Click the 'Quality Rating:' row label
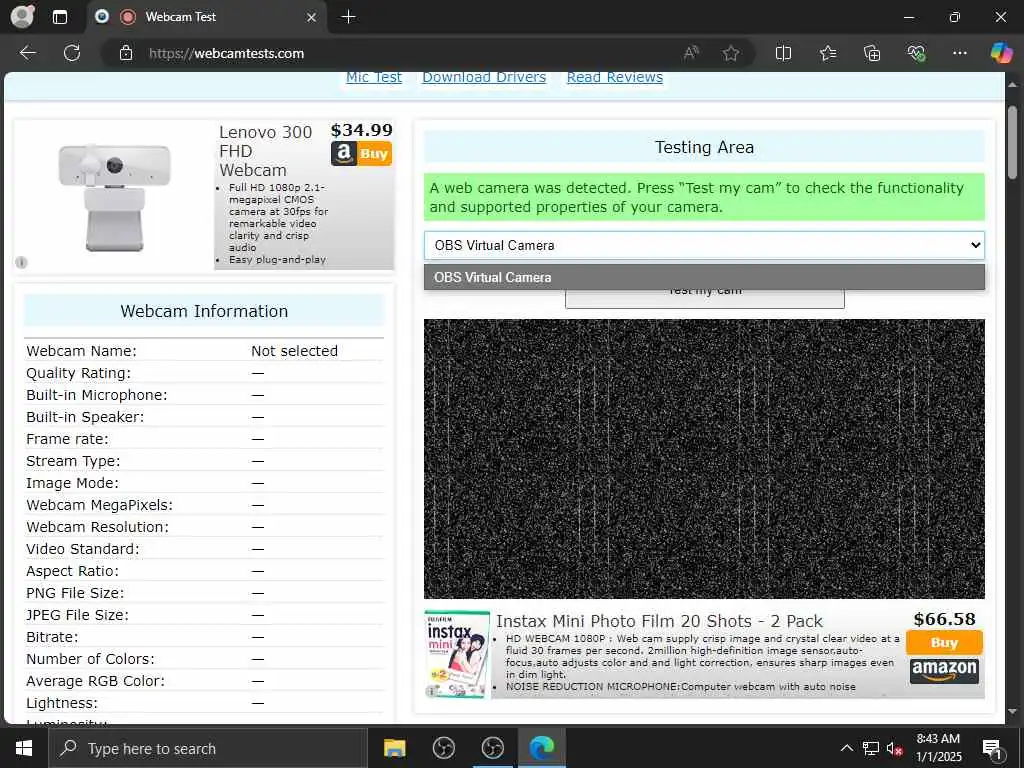 coord(78,373)
